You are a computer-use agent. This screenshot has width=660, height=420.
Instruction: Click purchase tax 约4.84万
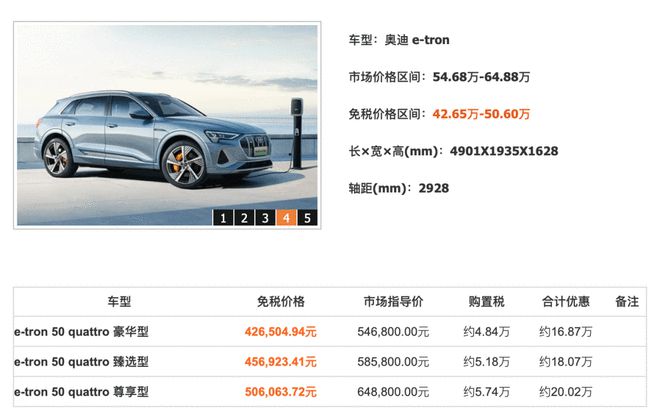click(x=487, y=332)
